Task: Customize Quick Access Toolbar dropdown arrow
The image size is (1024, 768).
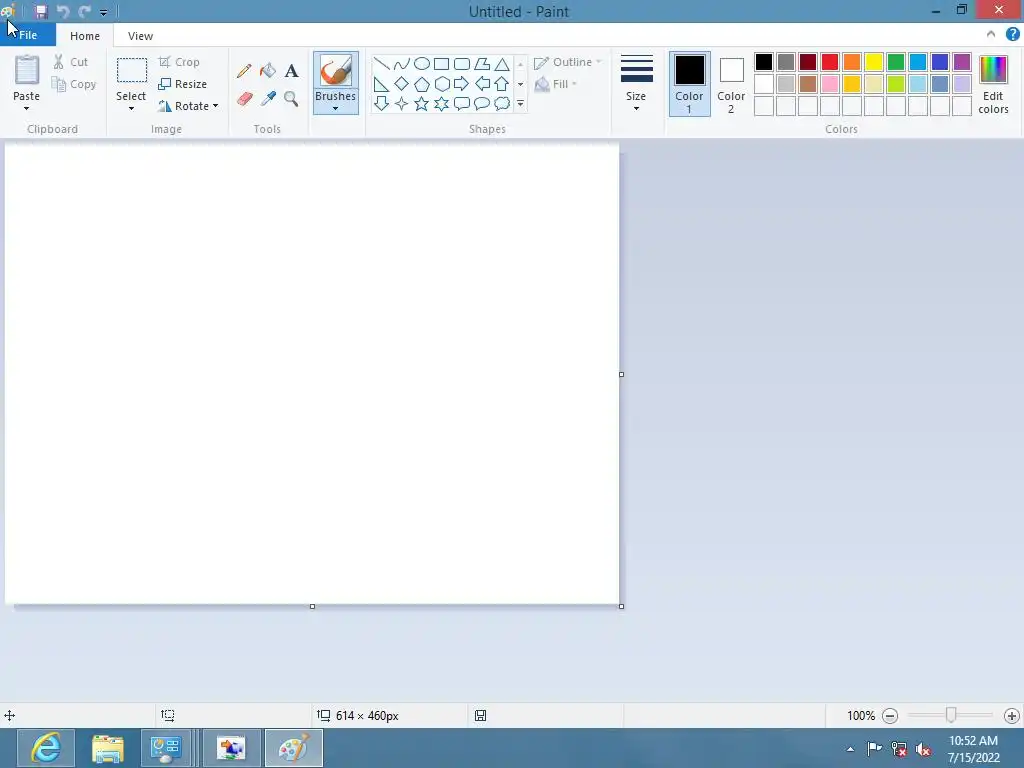Action: (103, 12)
